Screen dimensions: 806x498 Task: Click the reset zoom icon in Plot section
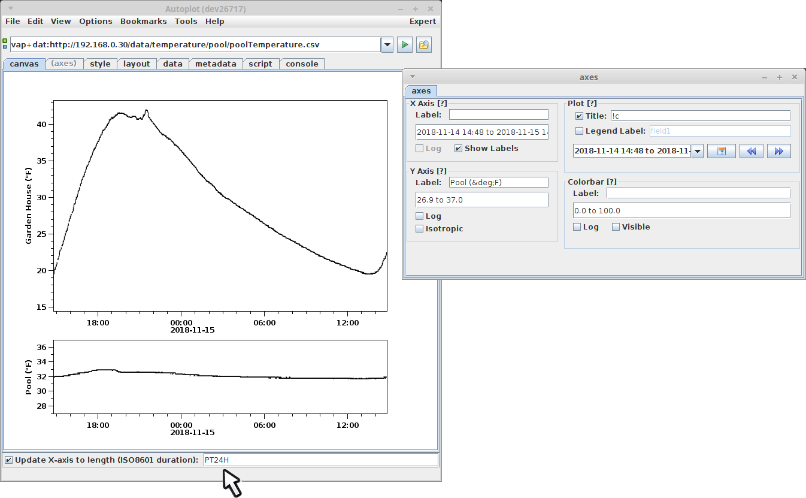pyautogui.click(x=721, y=151)
